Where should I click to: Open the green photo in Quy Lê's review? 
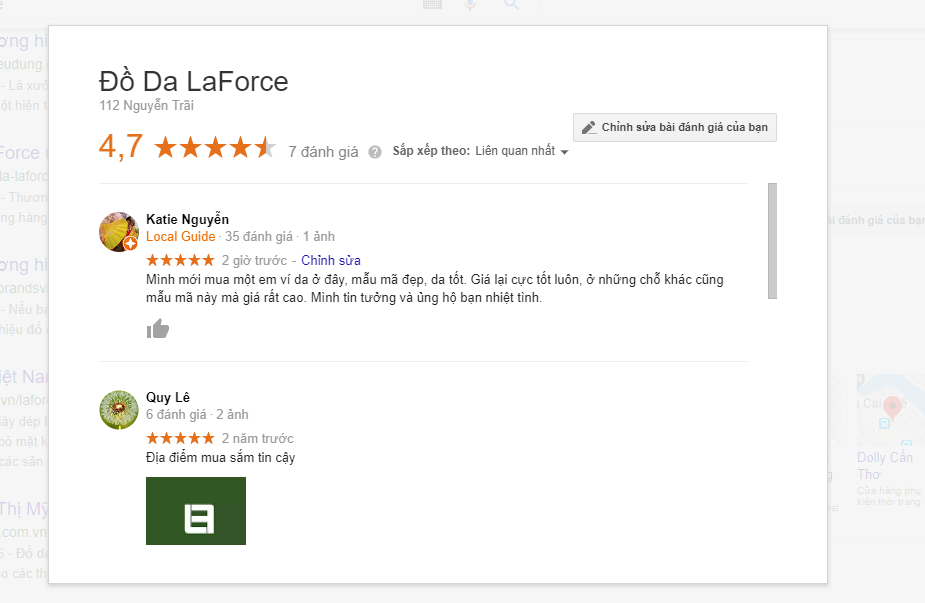click(196, 511)
